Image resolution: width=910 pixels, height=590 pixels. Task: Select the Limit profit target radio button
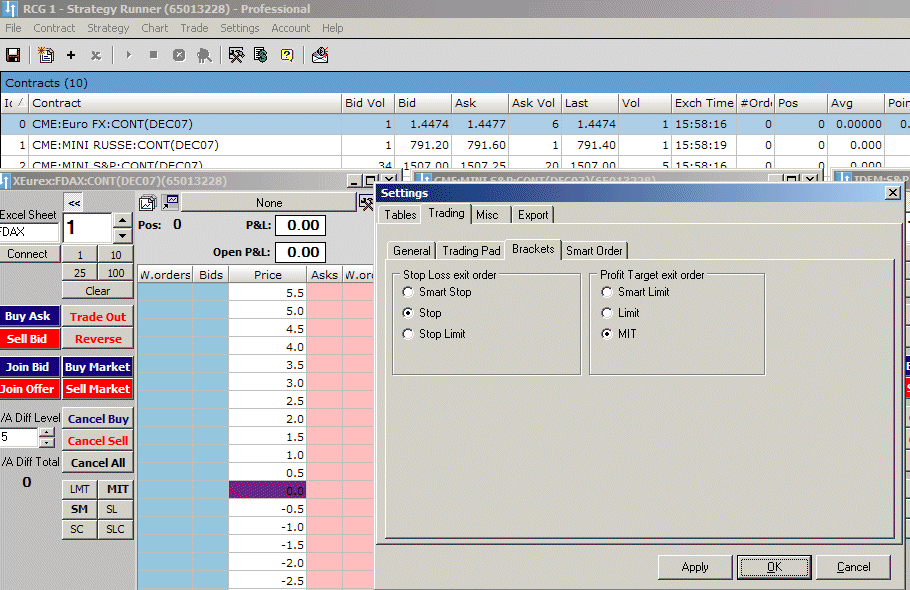[607, 313]
